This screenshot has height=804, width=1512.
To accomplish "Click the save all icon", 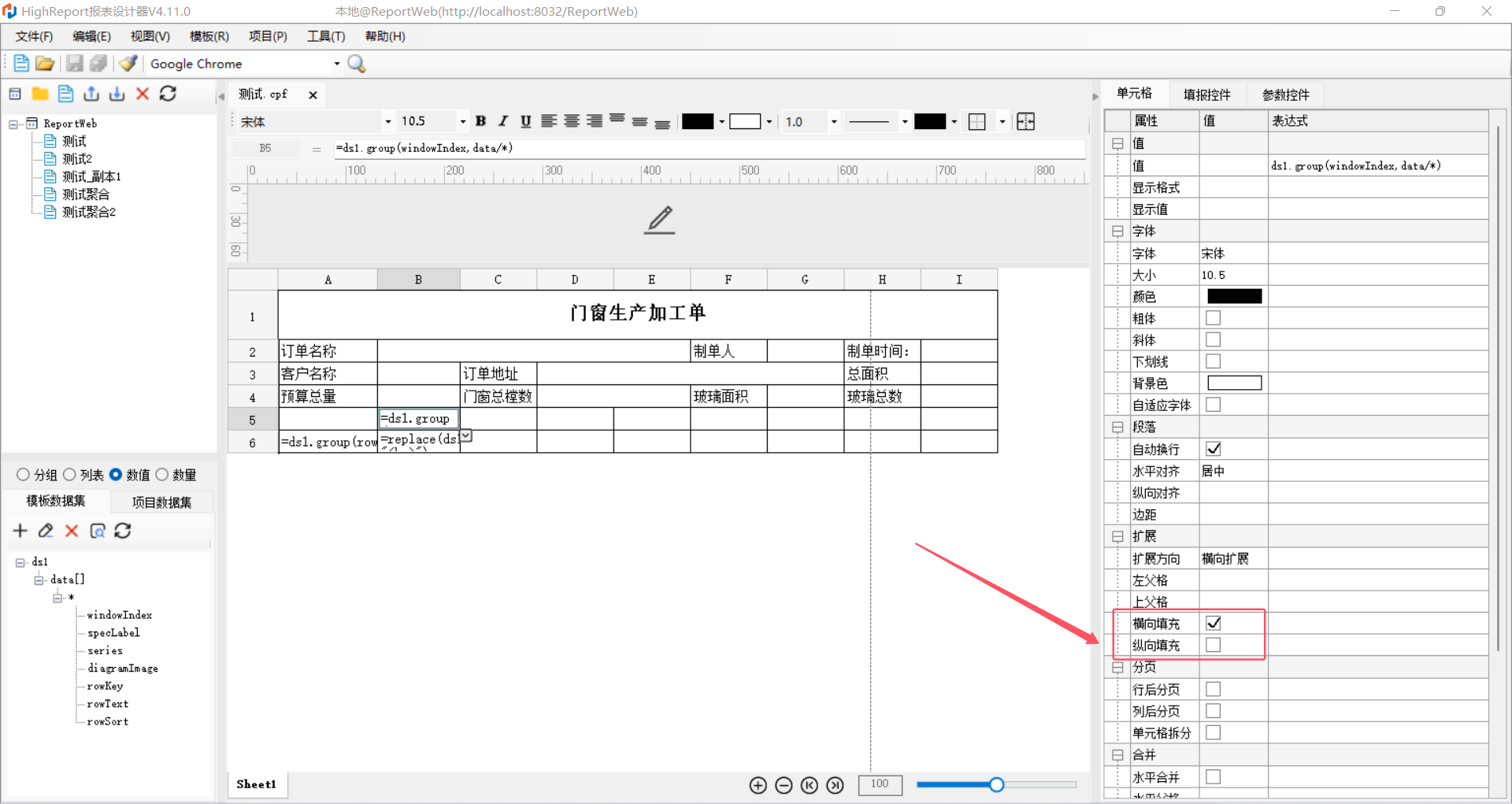I will click(98, 63).
